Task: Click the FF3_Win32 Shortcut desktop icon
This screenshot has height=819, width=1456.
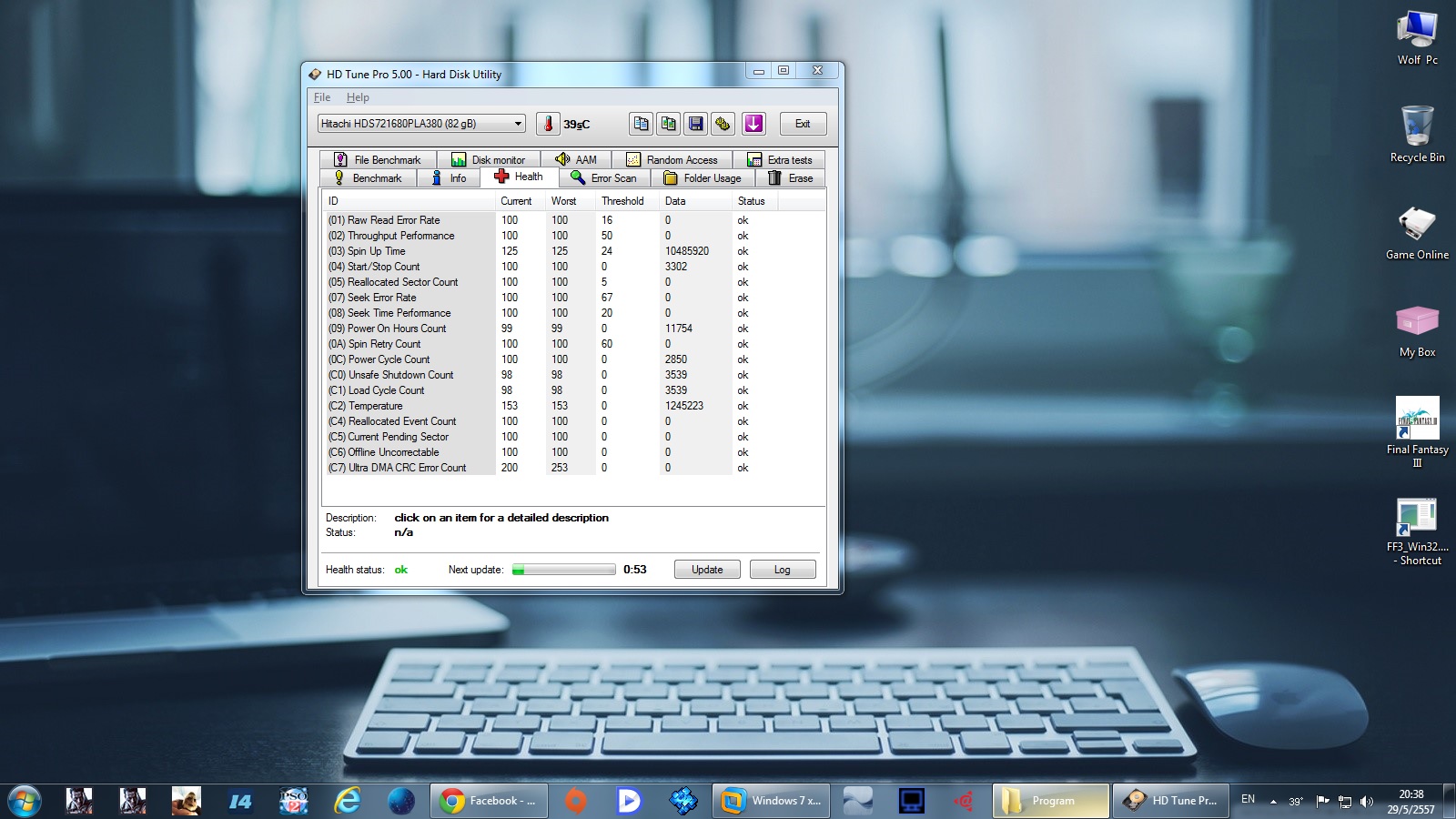Action: pos(1417,531)
